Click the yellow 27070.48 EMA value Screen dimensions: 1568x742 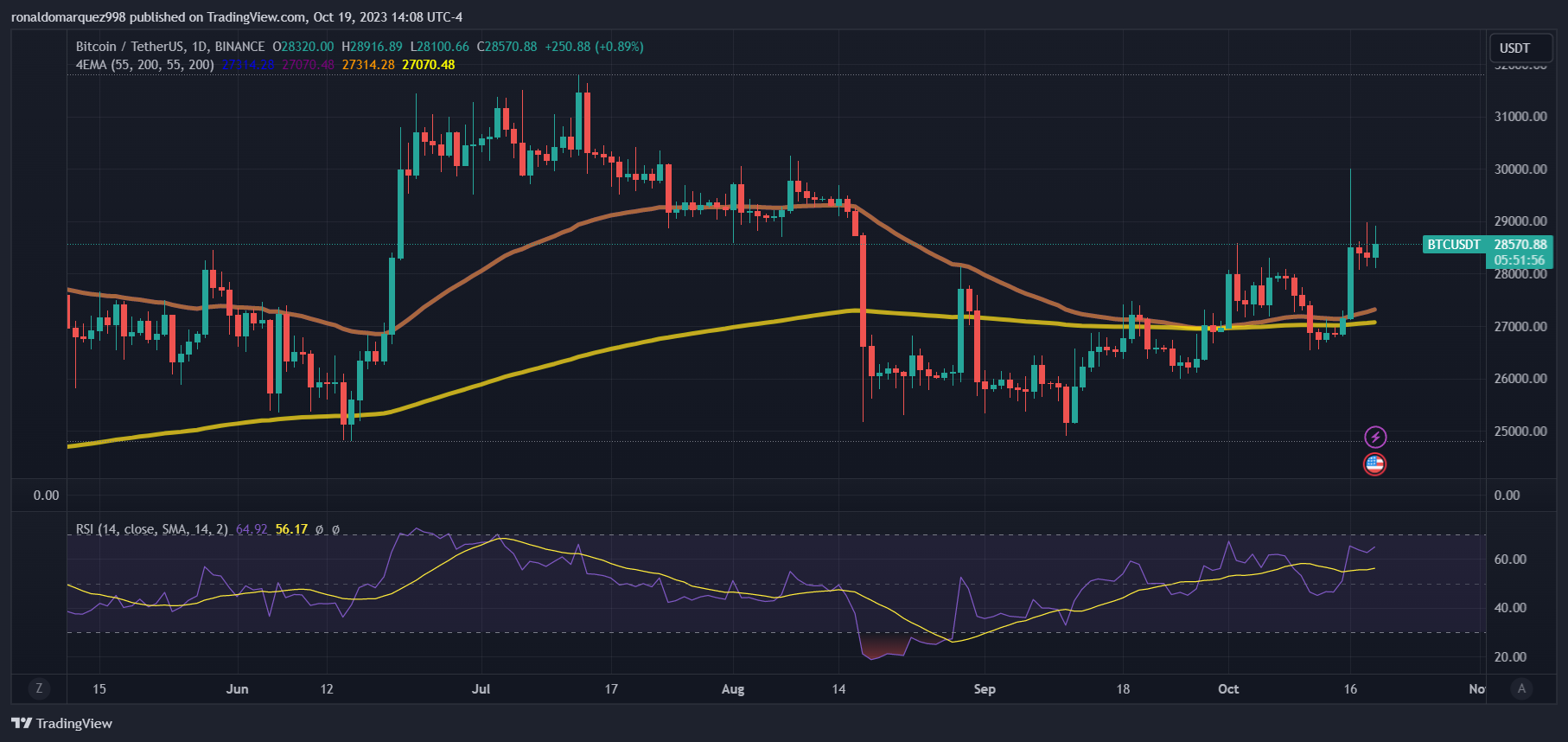pos(428,65)
